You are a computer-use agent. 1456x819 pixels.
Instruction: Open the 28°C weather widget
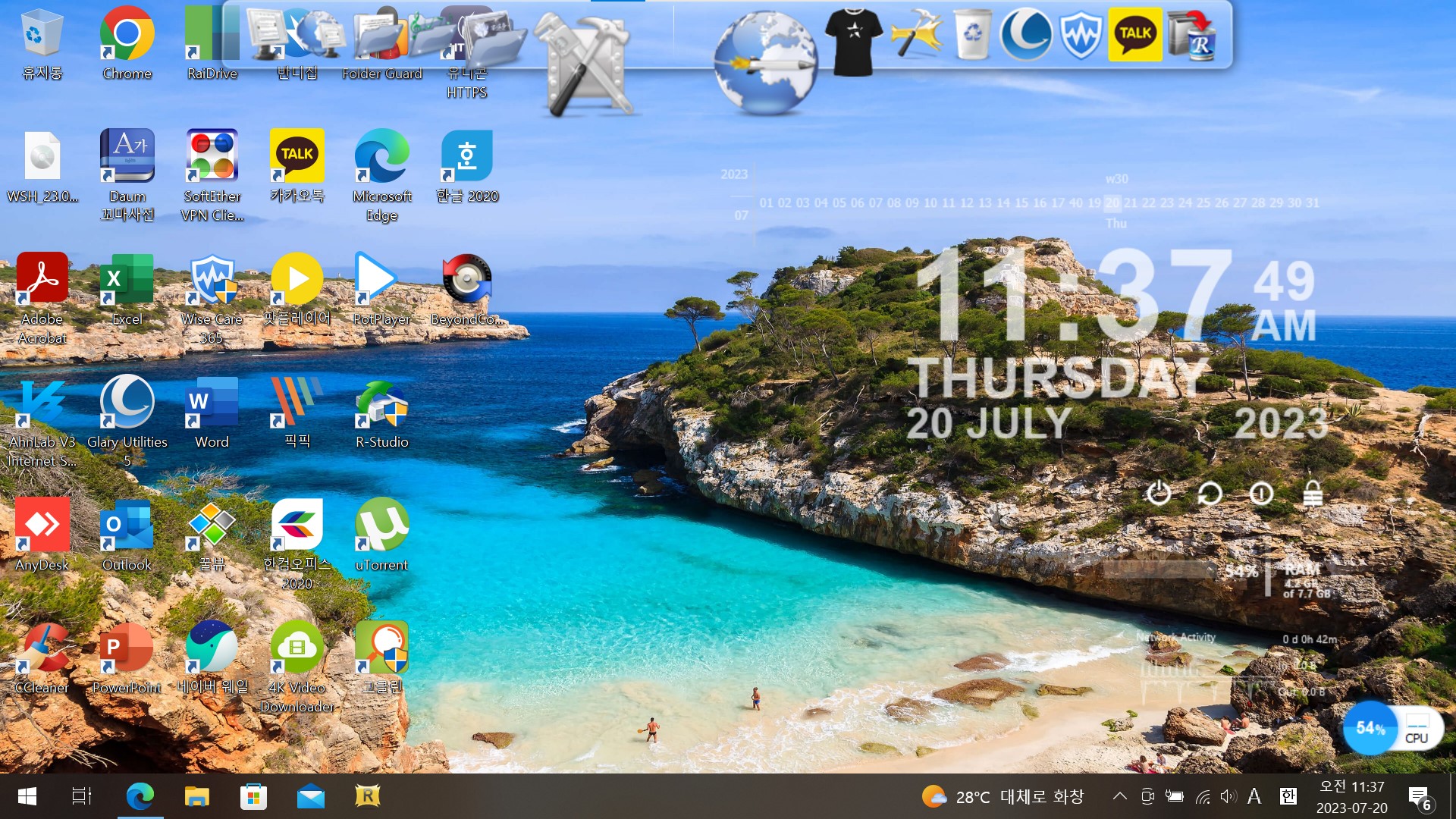pos(1003,796)
